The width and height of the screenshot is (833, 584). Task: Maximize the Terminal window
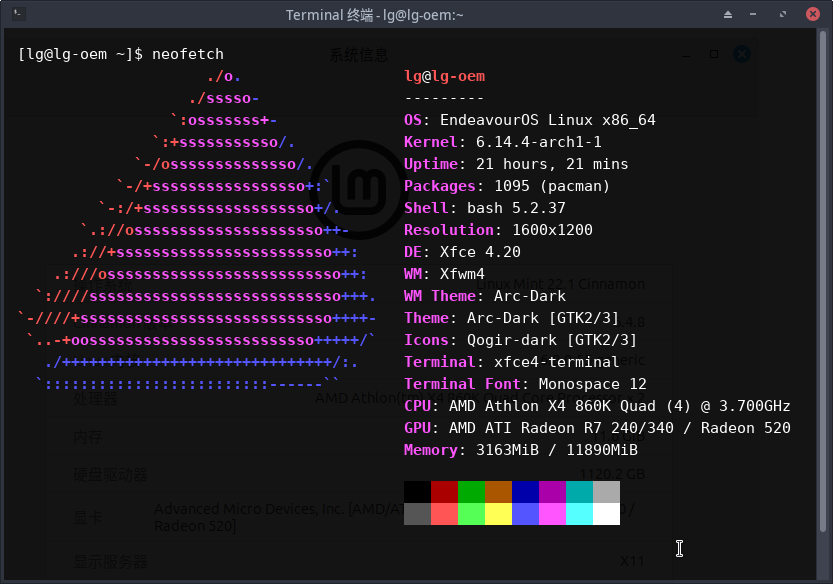[783, 14]
